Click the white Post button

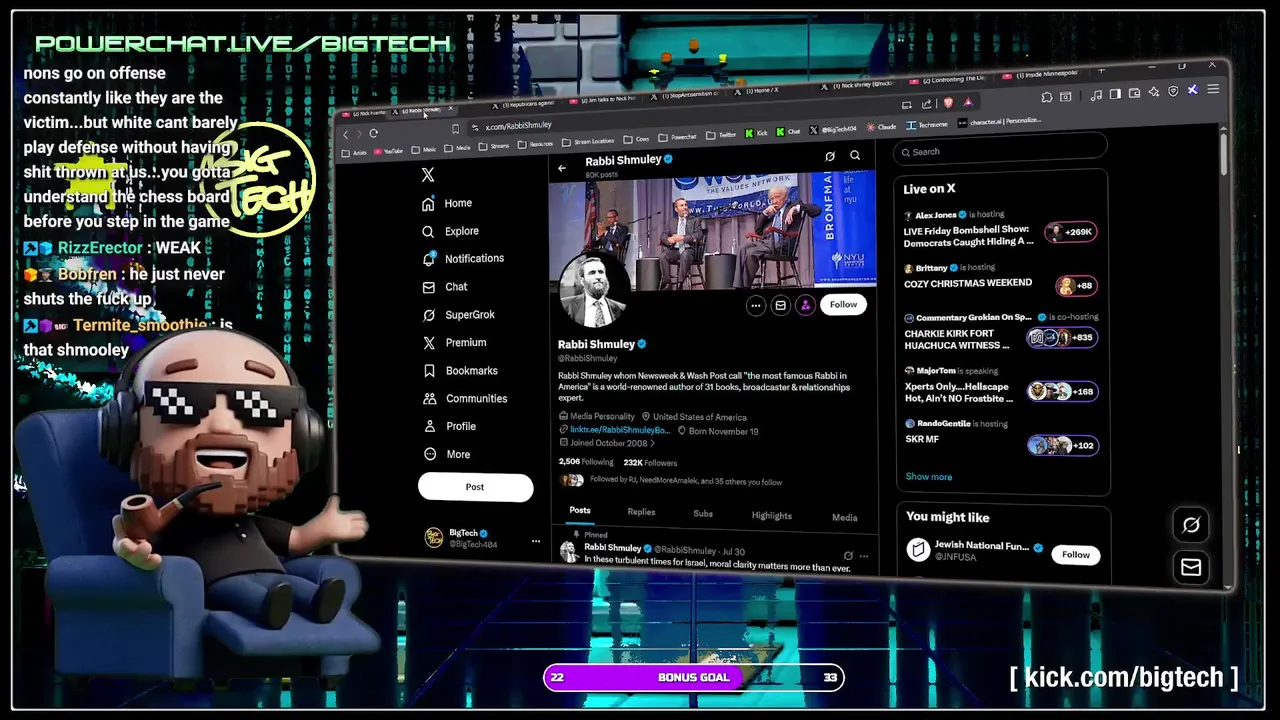tap(475, 487)
